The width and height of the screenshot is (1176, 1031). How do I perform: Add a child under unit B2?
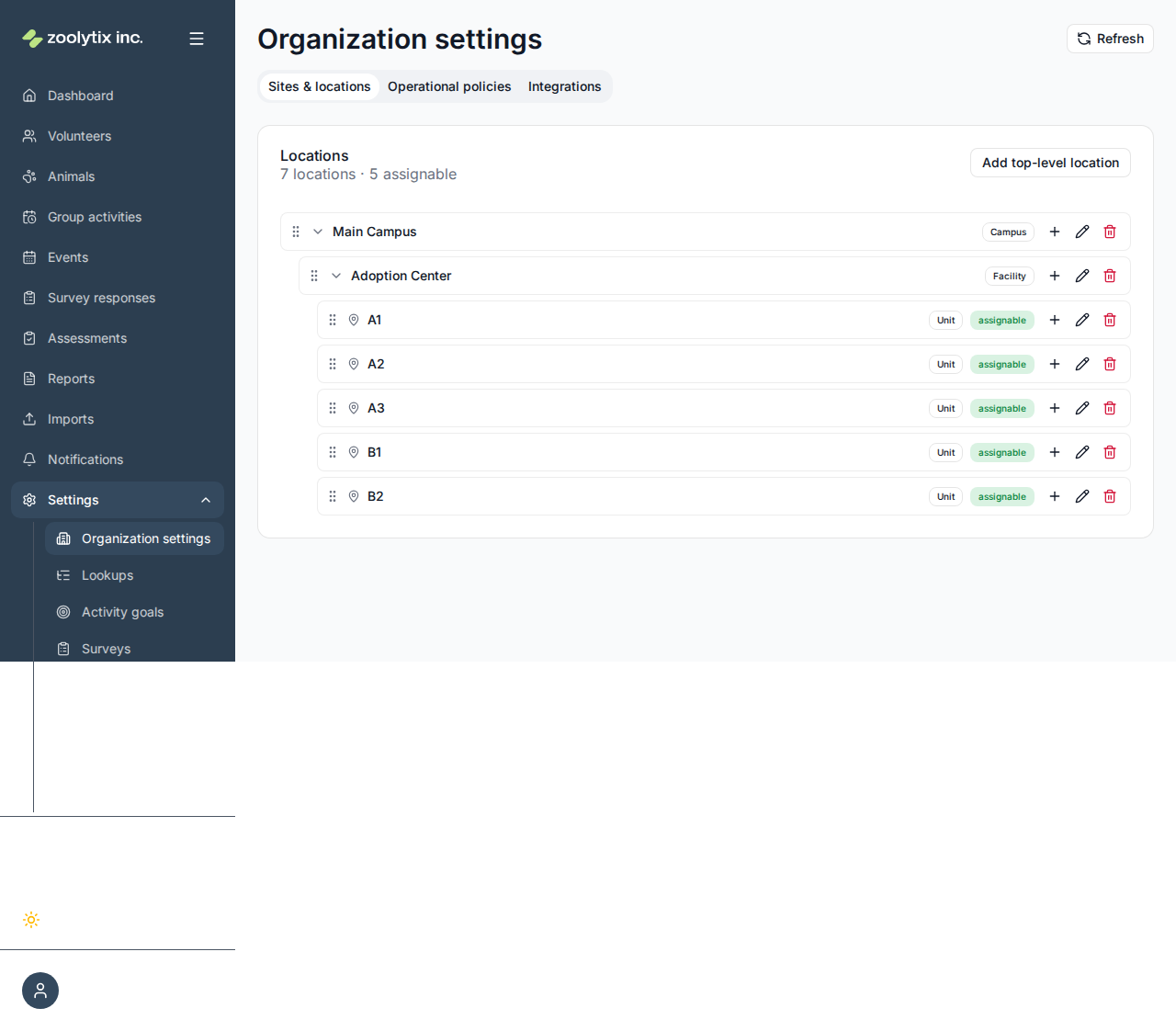pyautogui.click(x=1055, y=496)
